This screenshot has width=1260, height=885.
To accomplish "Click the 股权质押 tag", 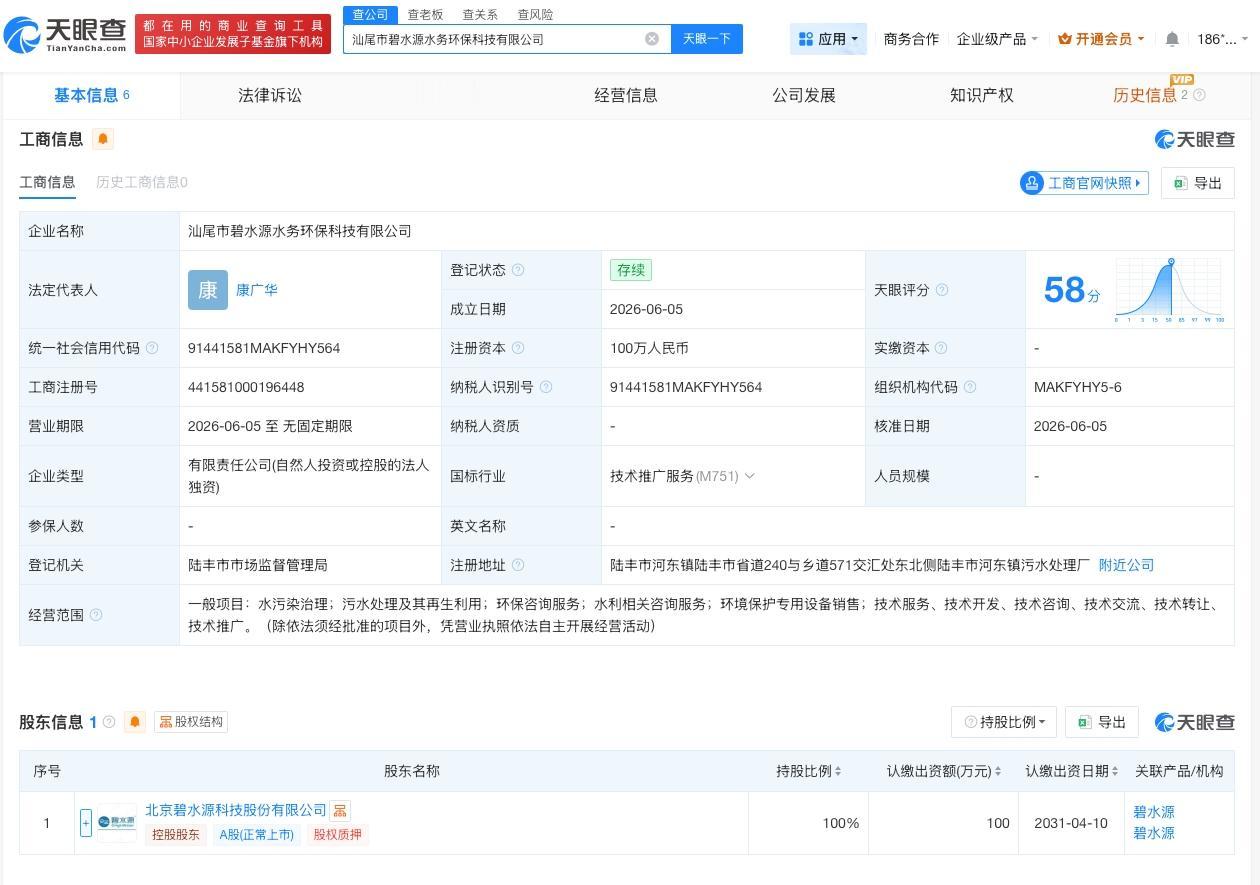I will point(337,834).
